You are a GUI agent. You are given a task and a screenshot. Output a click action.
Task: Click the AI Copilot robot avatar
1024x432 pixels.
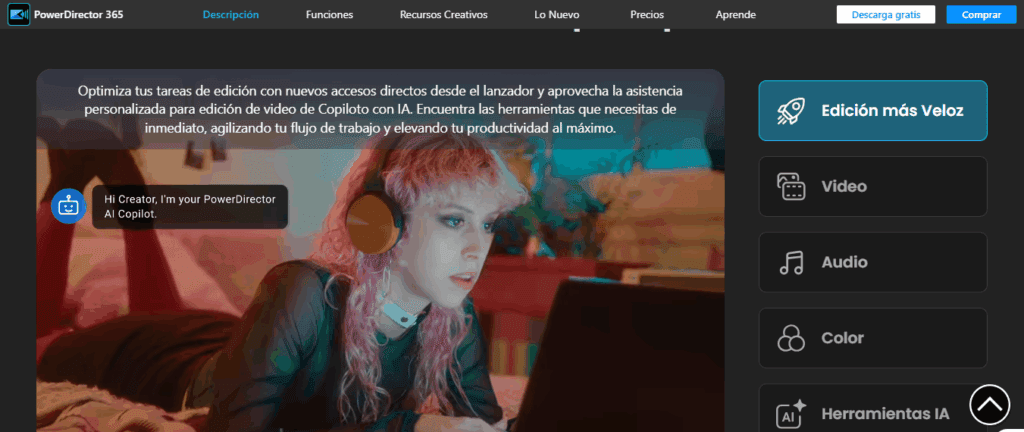[68, 206]
